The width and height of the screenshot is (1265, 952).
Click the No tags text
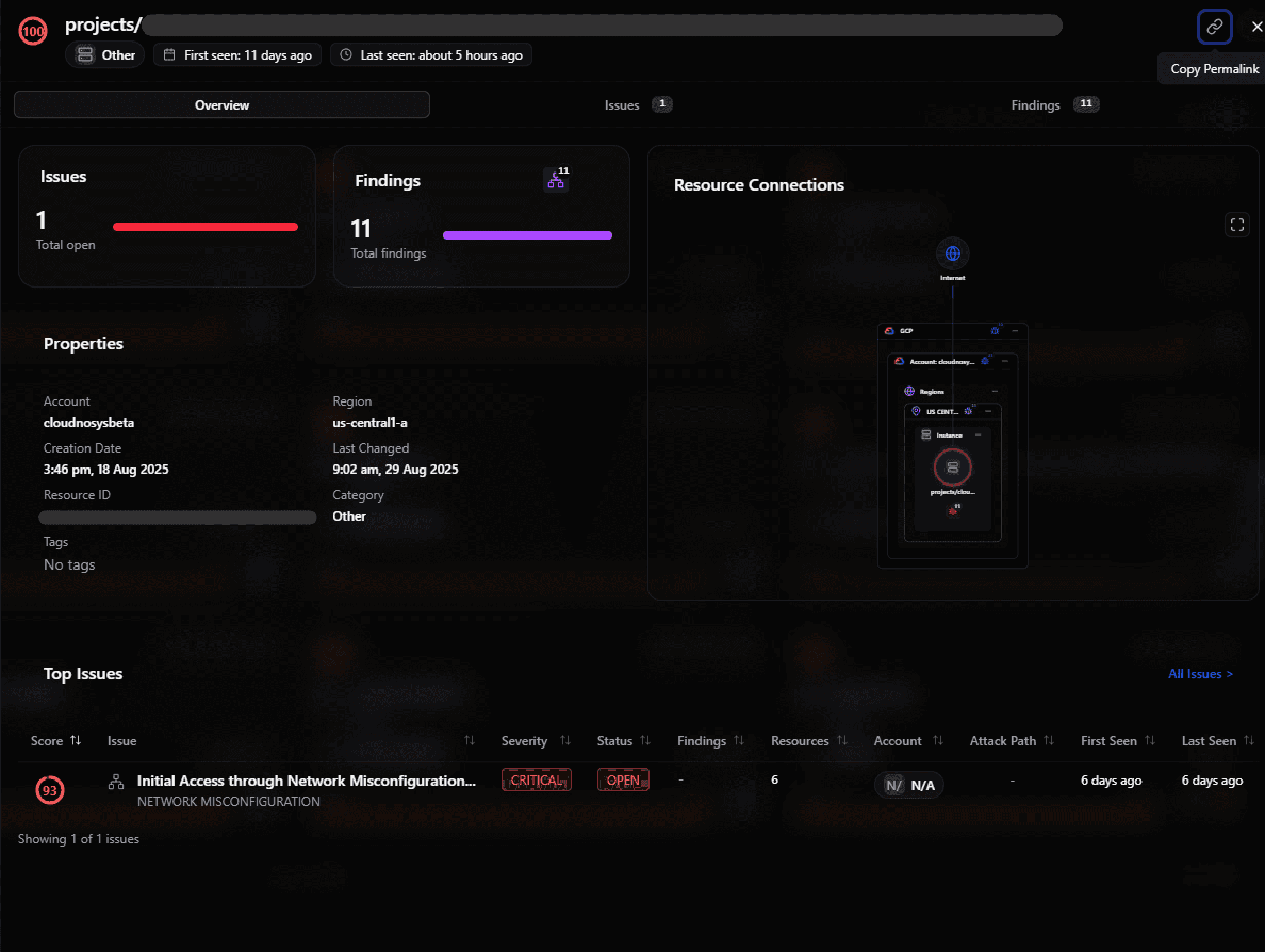pos(69,565)
